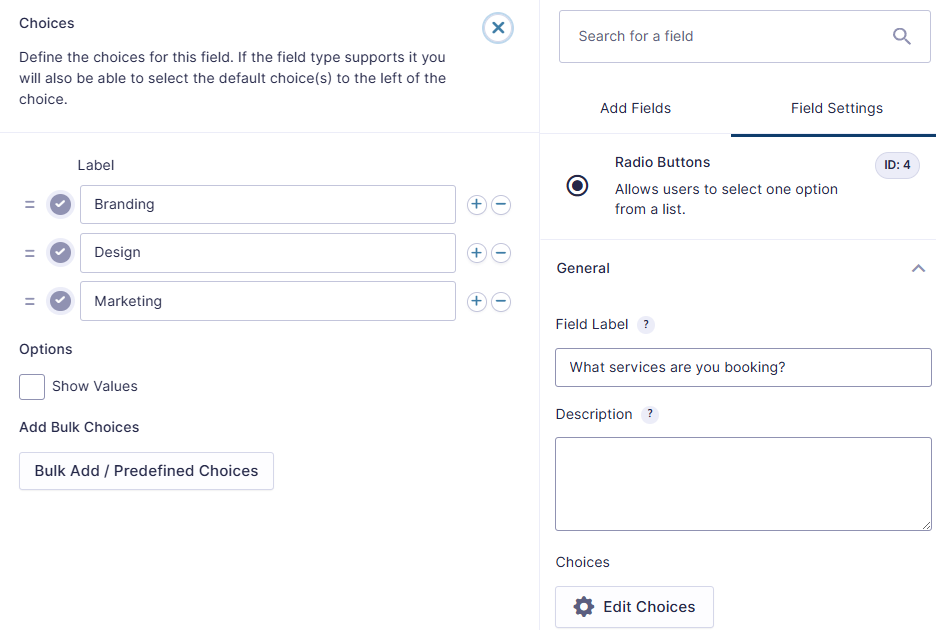Select the Radio Buttons field type icon
936x630 pixels.
[x=577, y=185]
